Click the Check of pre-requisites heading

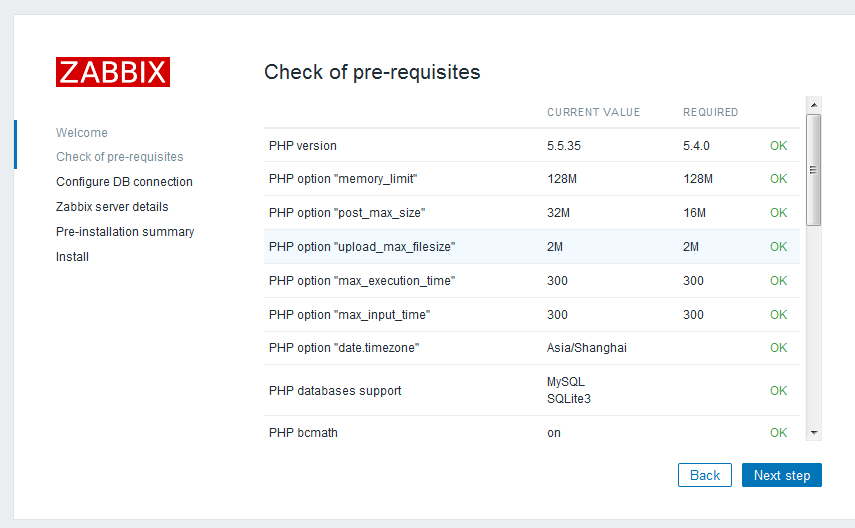[372, 73]
